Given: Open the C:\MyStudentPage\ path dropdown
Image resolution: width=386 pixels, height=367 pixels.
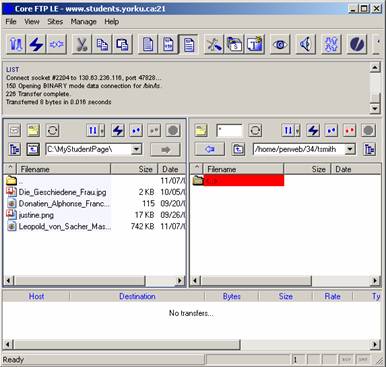Looking at the screenshot, I should [136, 149].
